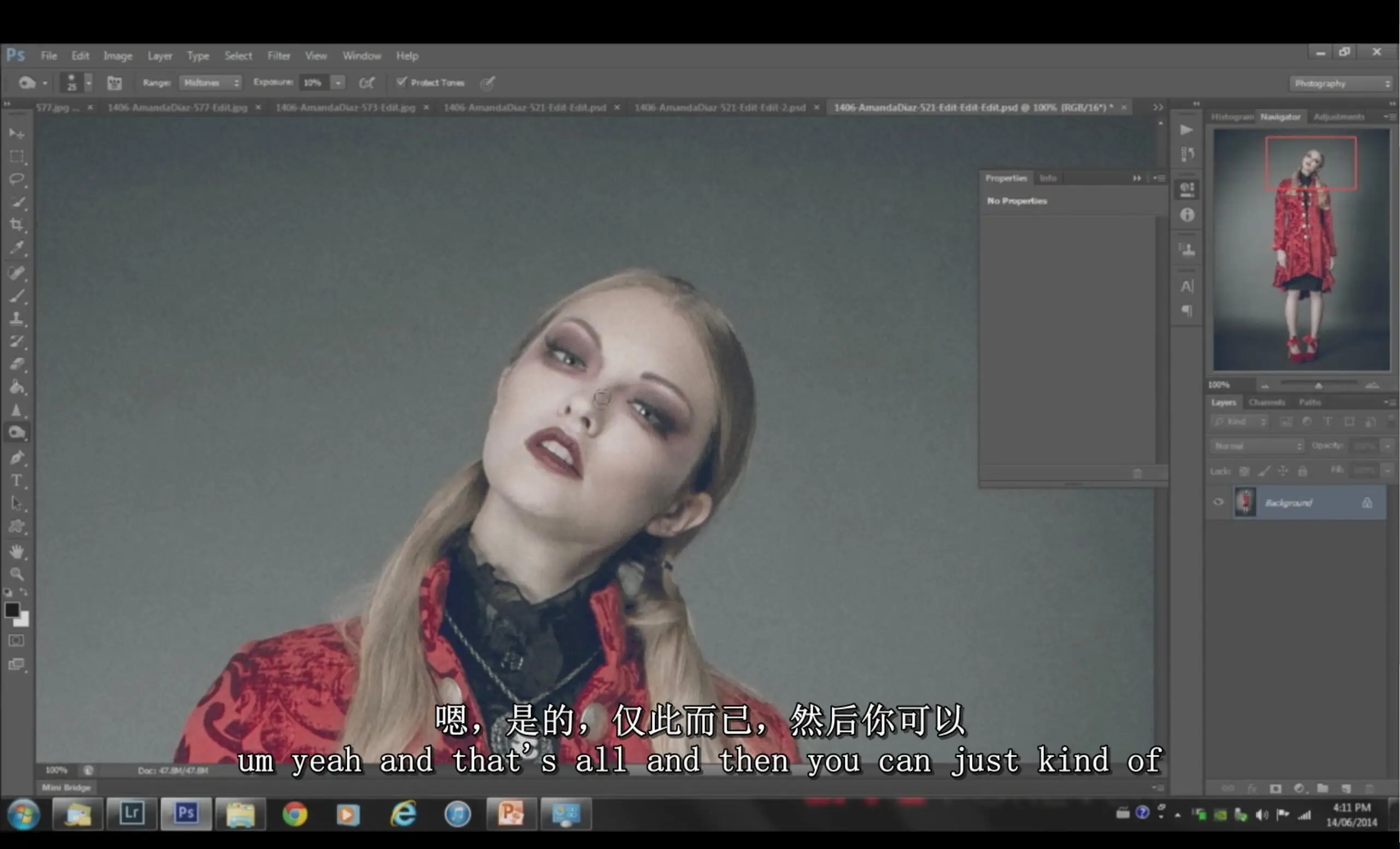Open the Image menu

(118, 56)
